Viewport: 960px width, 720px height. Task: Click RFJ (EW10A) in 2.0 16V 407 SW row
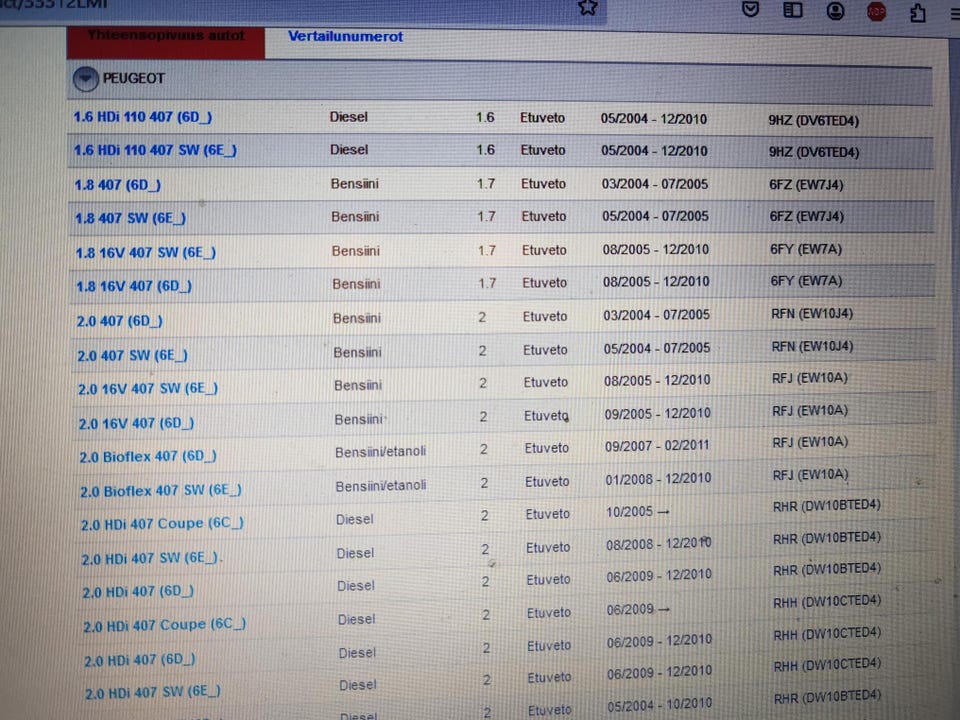coord(810,378)
